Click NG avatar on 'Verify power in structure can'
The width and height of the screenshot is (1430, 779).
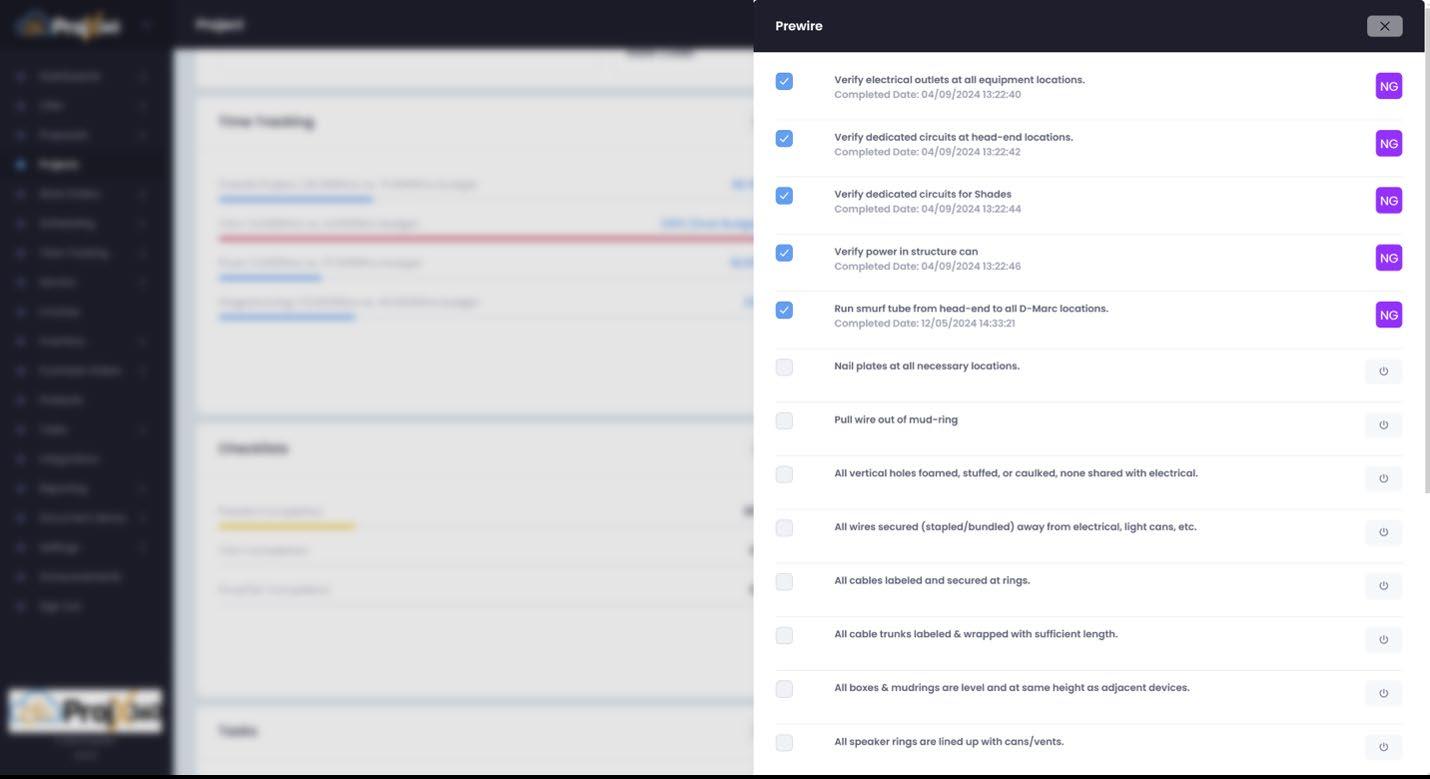pyautogui.click(x=1389, y=258)
